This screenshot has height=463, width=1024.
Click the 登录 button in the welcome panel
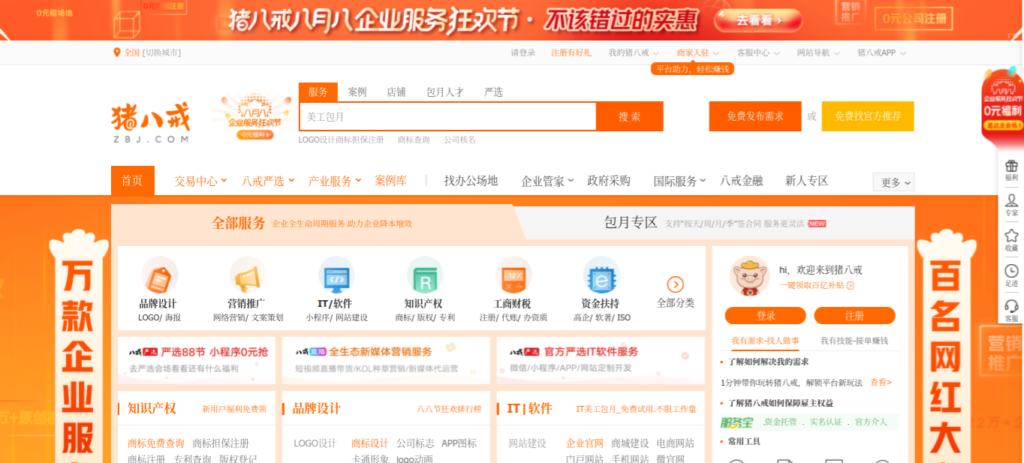click(765, 316)
